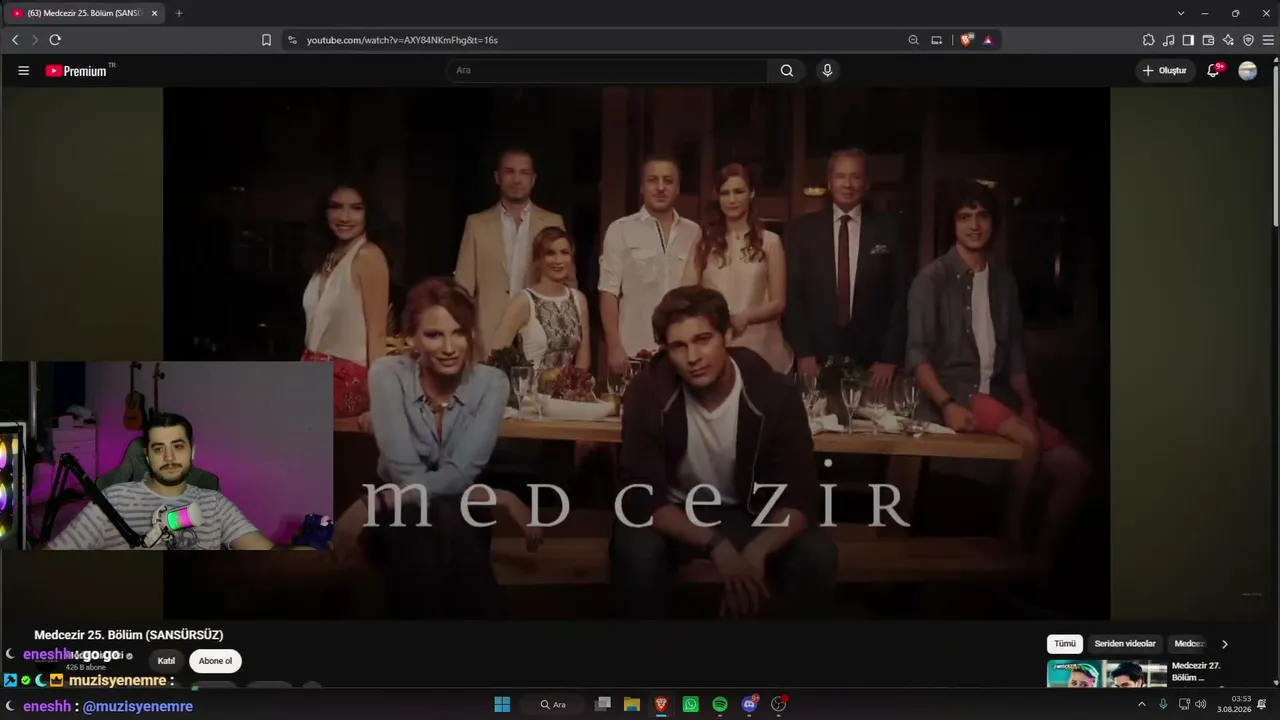Open the system tray volume icon
Image resolution: width=1280 pixels, height=720 pixels.
[x=1200, y=704]
